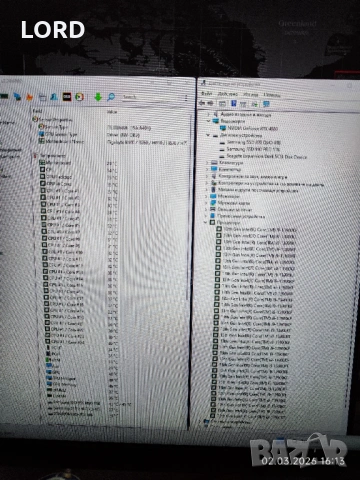Click the list view icon after the Help icon
This screenshot has height=480, width=360.
[243, 104]
